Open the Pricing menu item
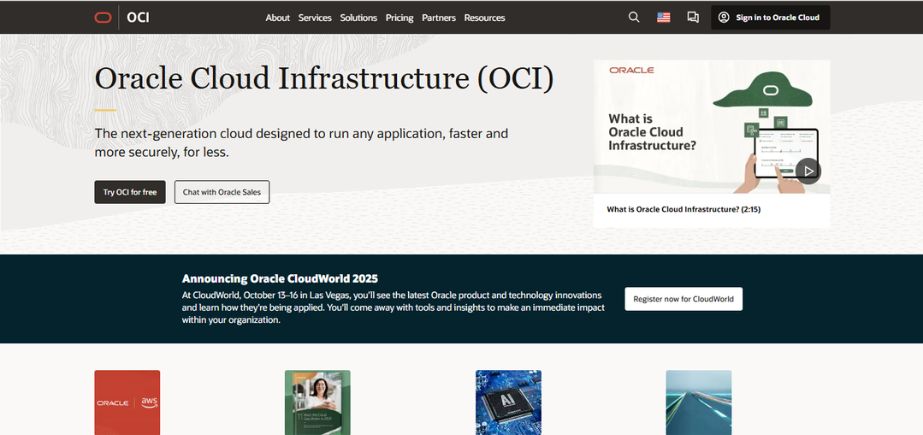Screen dimensions: 923x435 click(399, 18)
